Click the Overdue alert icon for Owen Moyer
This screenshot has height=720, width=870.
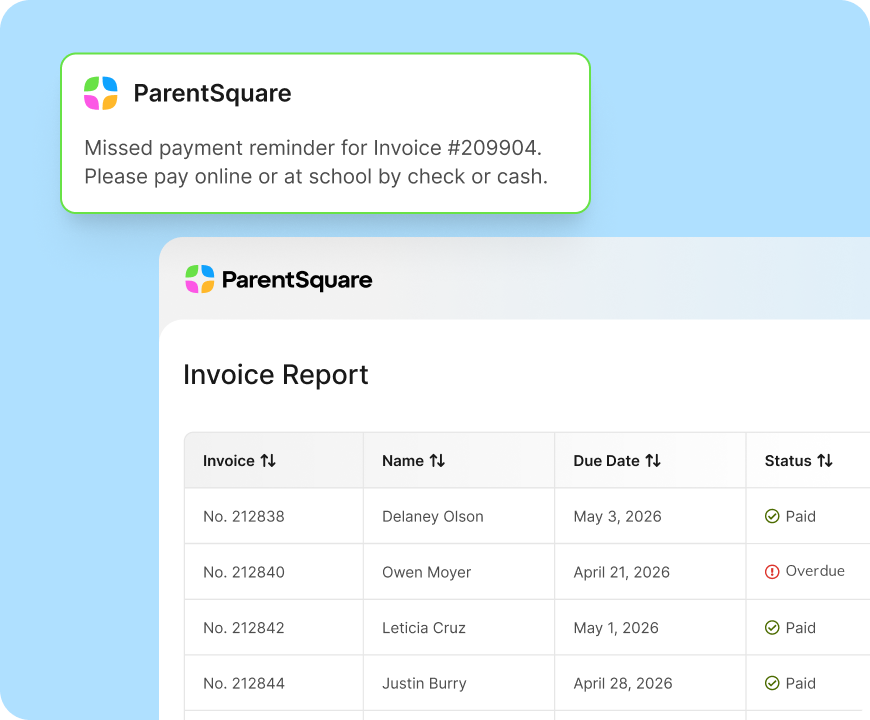[772, 571]
